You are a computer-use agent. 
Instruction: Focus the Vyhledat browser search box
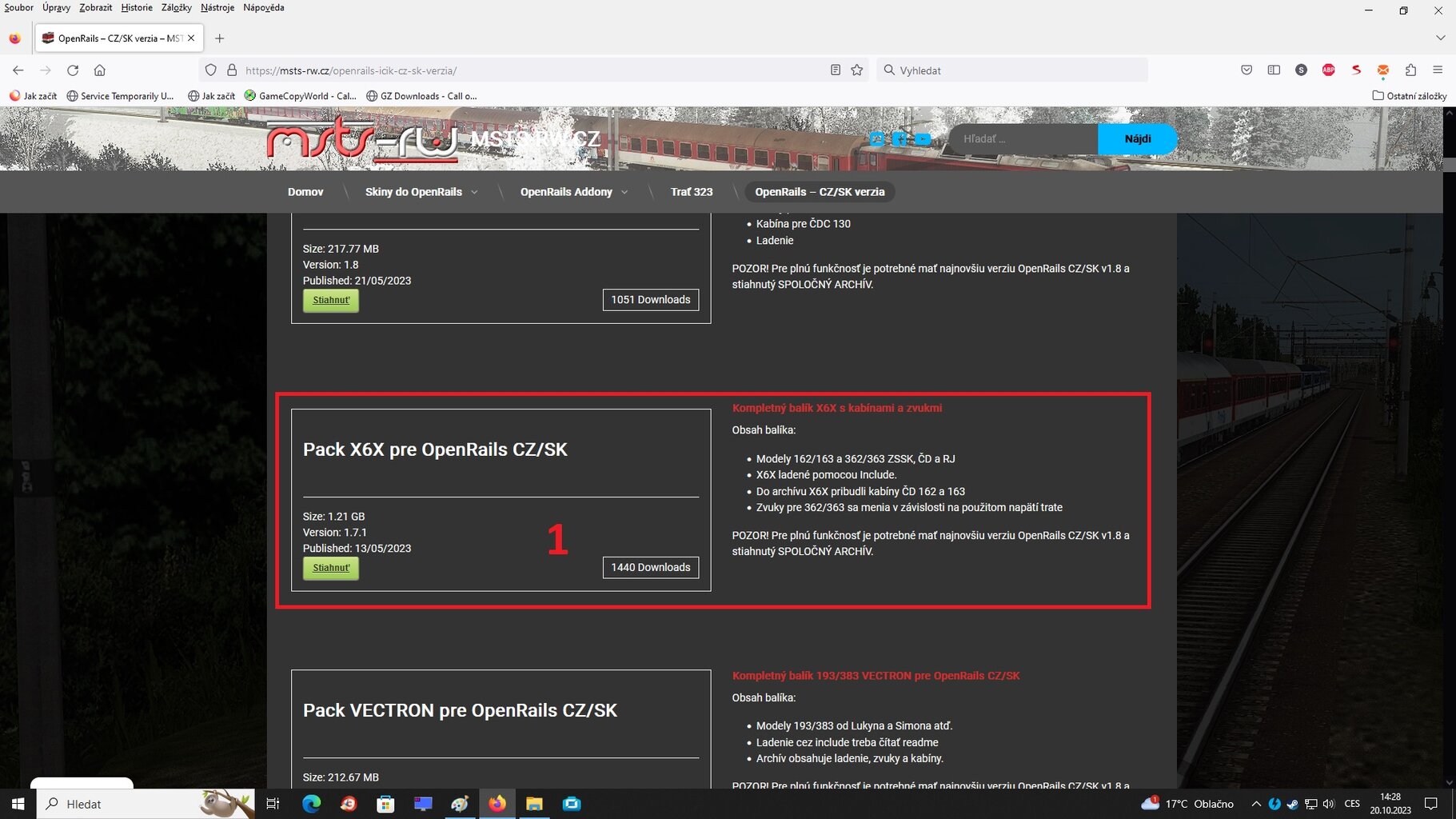click(1012, 70)
